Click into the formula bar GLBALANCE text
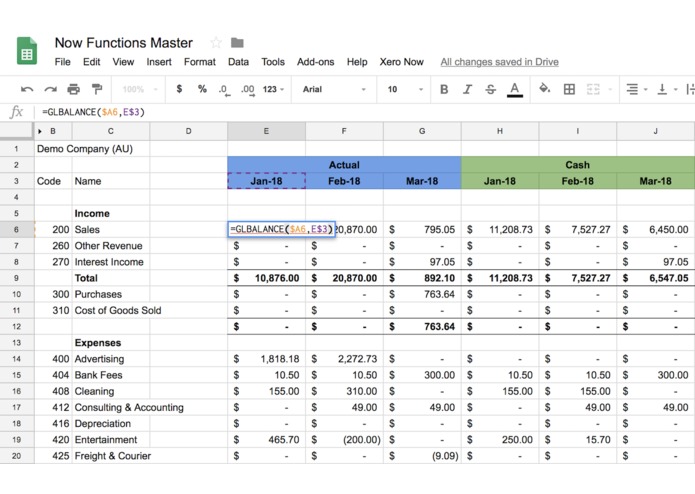This screenshot has width=695, height=494. click(93, 113)
